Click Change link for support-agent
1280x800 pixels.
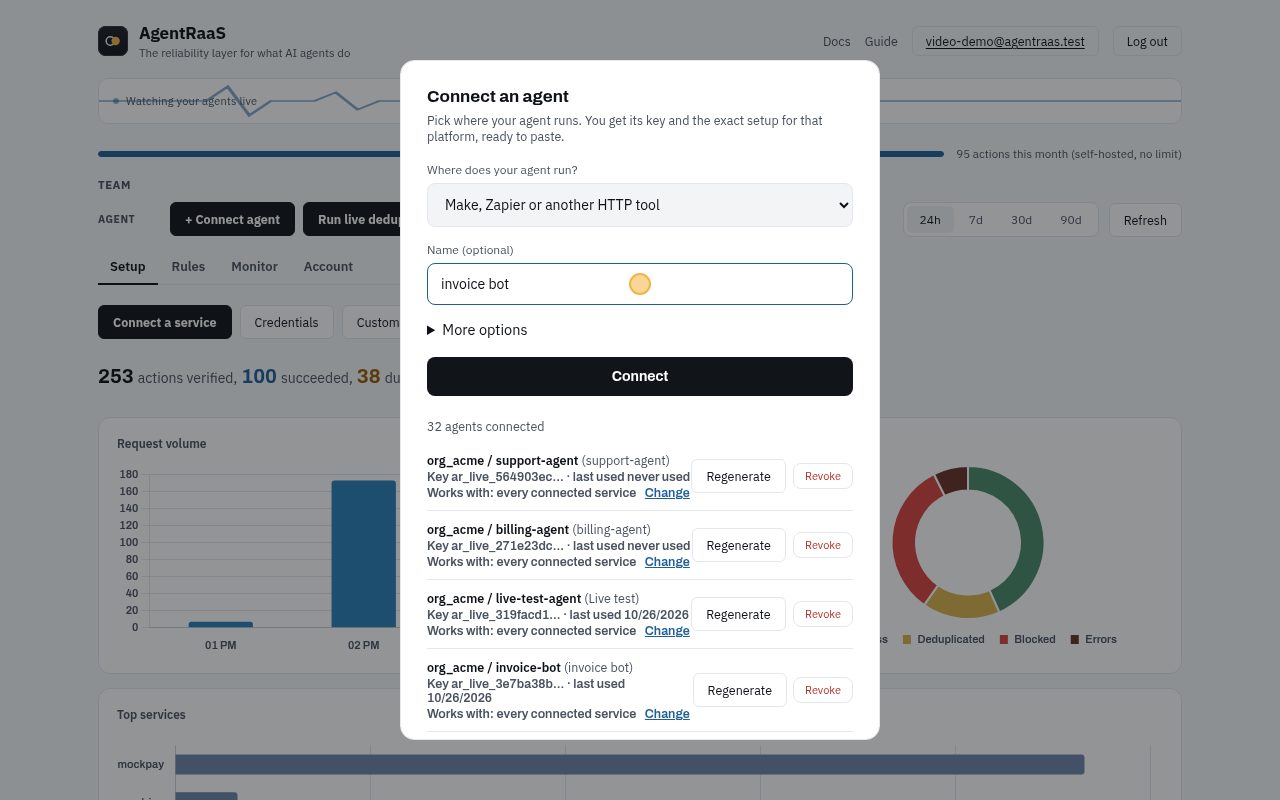tap(667, 493)
